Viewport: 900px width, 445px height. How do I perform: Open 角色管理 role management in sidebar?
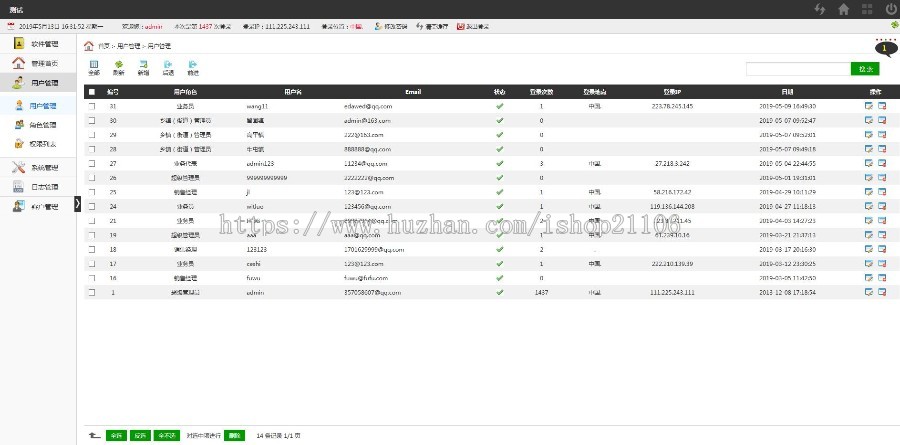coord(38,125)
